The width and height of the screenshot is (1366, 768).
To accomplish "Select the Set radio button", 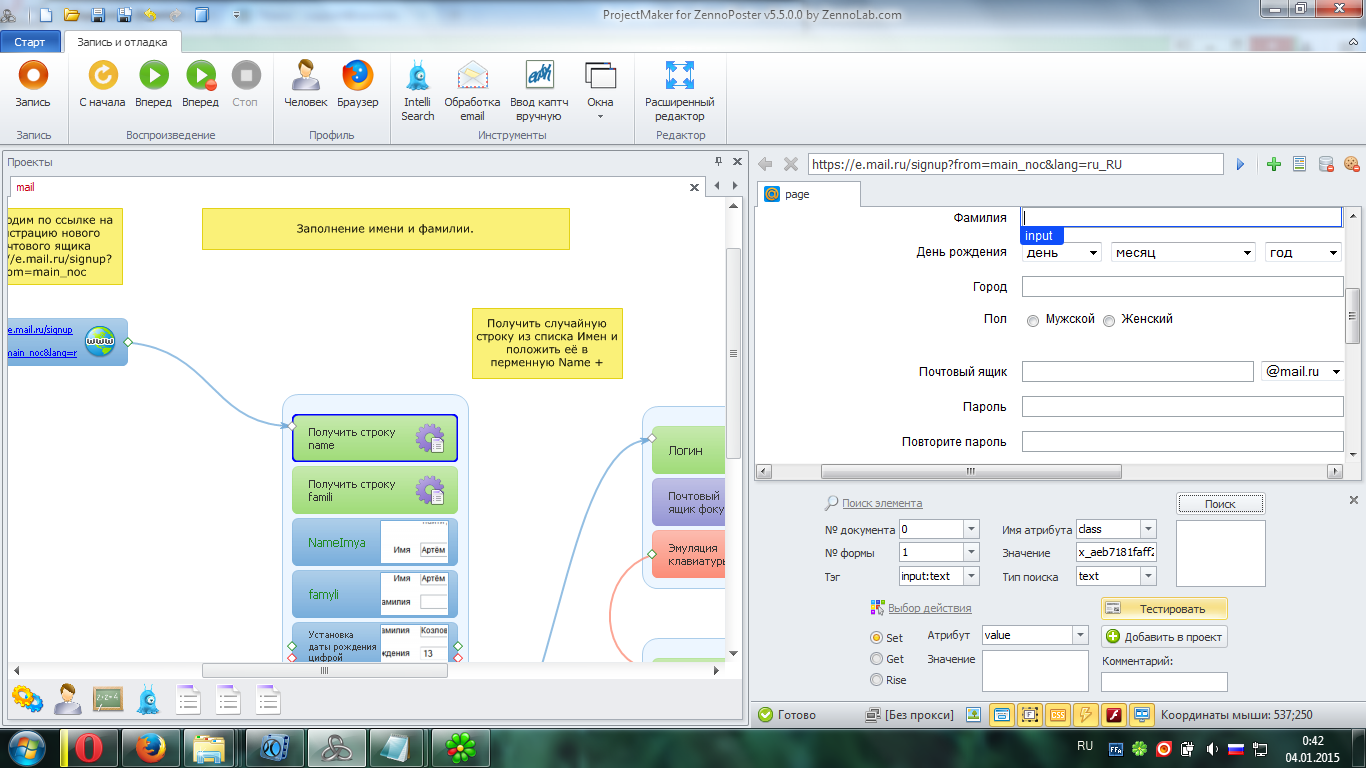I will point(877,638).
